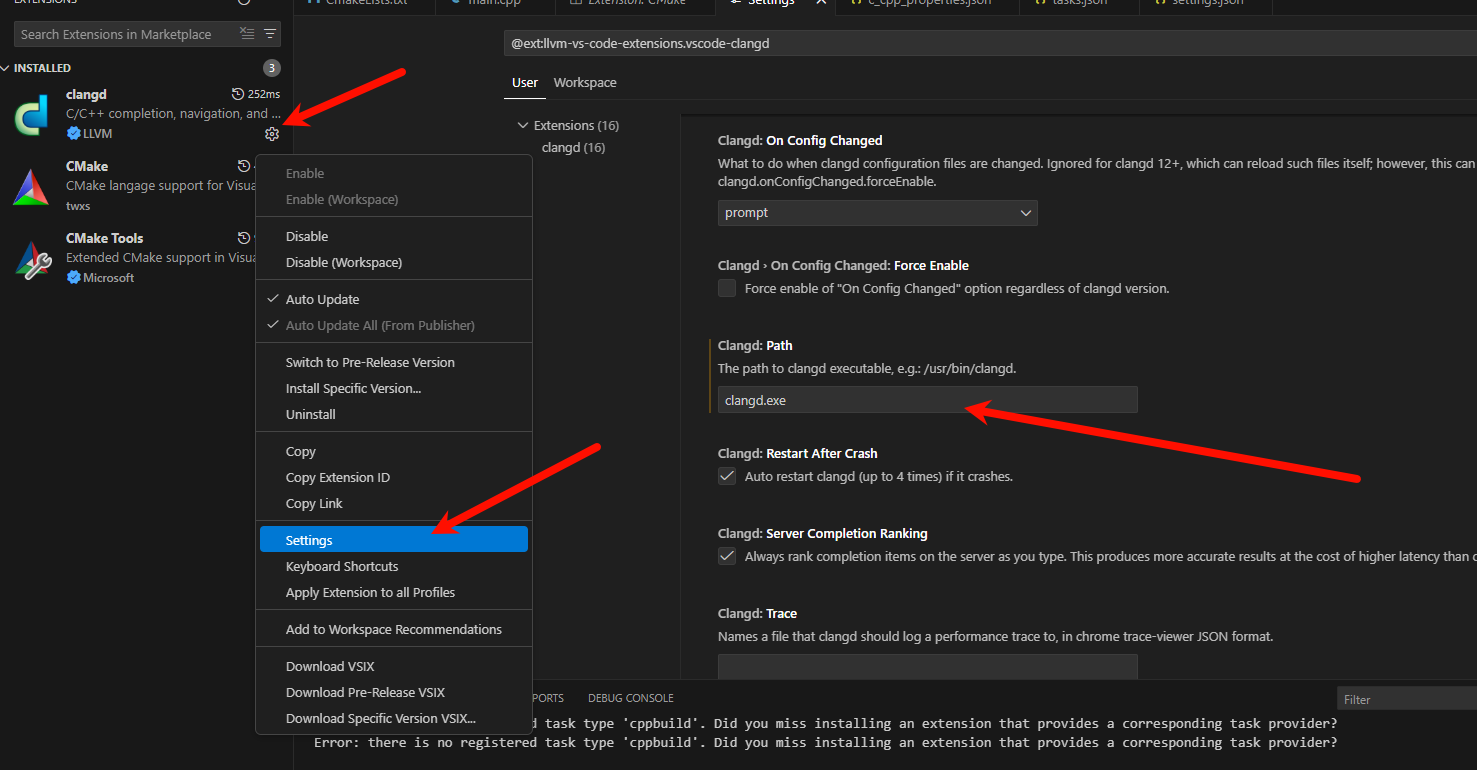Select clangd (16) in the settings tree
Image resolution: width=1477 pixels, height=770 pixels.
click(x=573, y=147)
